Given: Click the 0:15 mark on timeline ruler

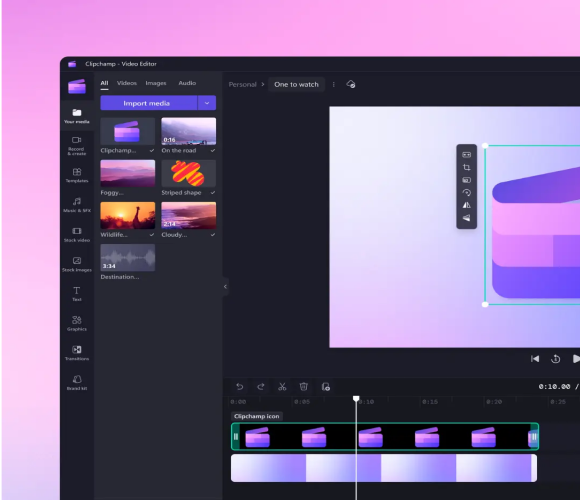Looking at the screenshot, I should pyautogui.click(x=430, y=402).
